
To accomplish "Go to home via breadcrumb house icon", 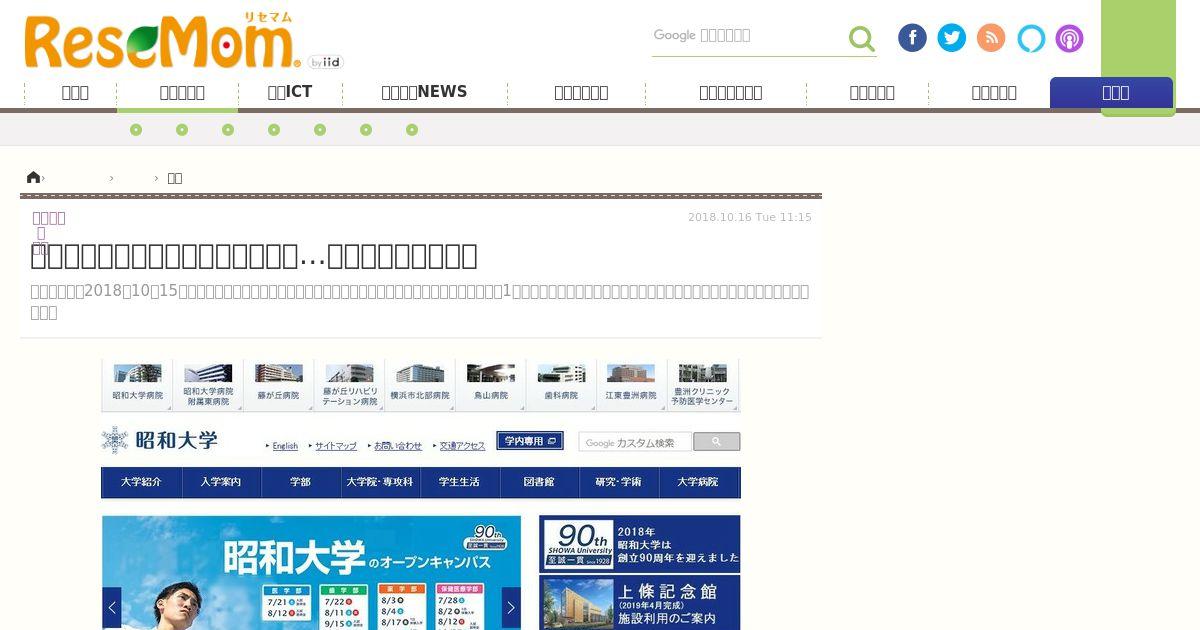I will tap(33, 177).
